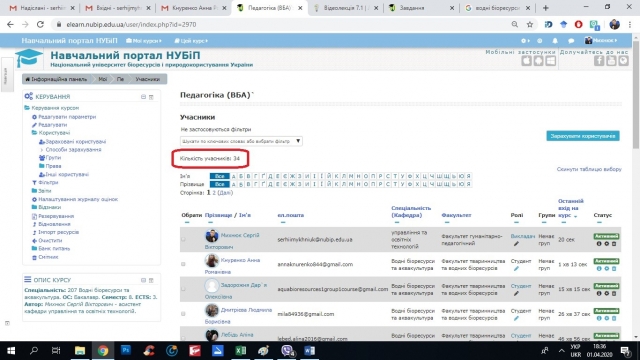This screenshot has height=360, width=640.
Task: Click the graduation cap portal logo
Action: pyautogui.click(x=29, y=58)
